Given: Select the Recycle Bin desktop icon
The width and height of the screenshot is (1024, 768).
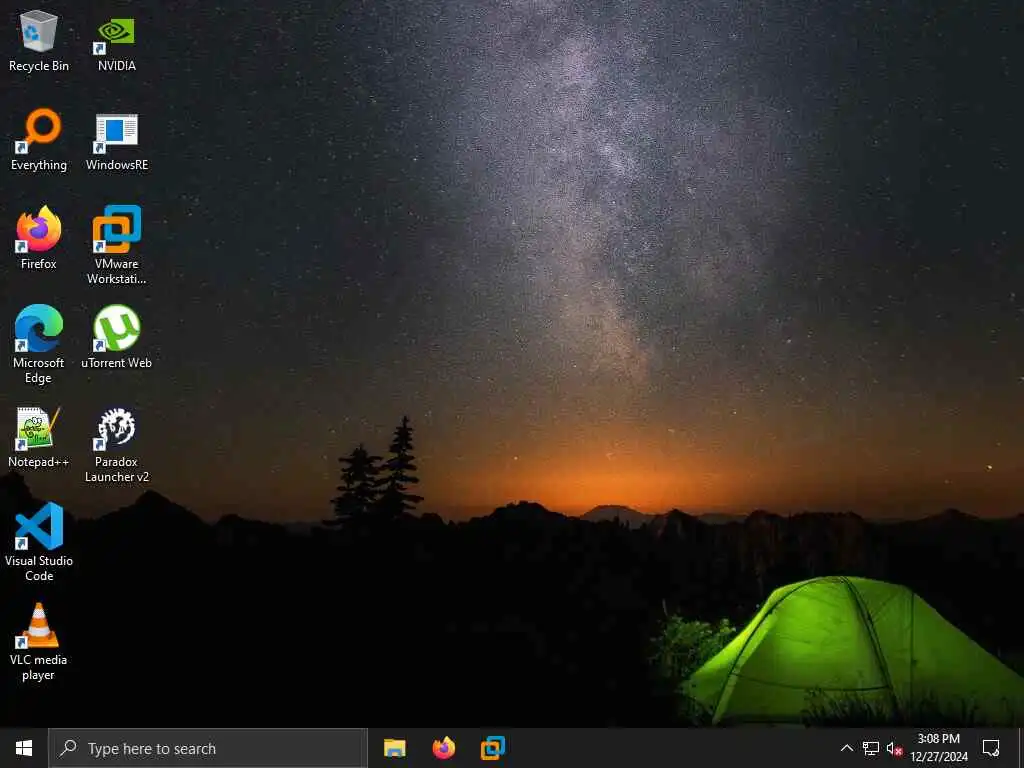Looking at the screenshot, I should (x=39, y=40).
